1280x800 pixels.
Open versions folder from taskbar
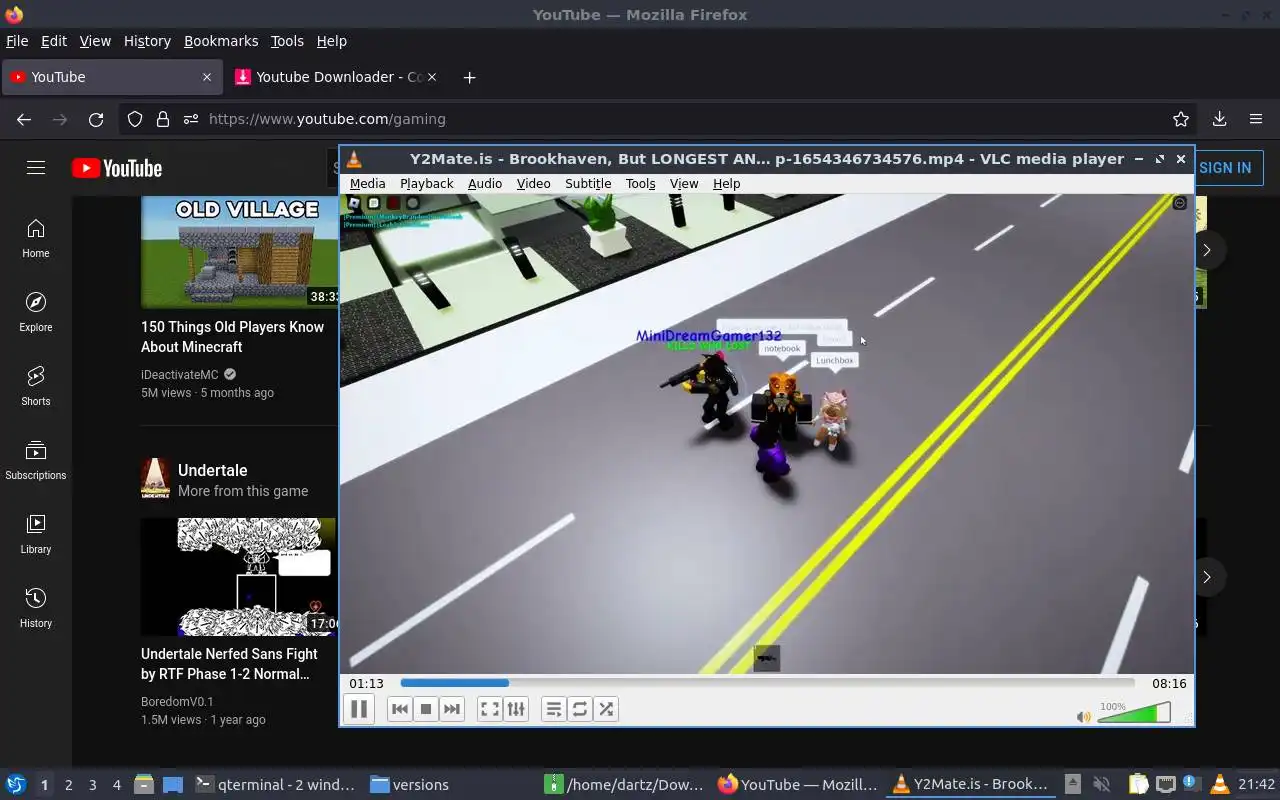(x=410, y=785)
